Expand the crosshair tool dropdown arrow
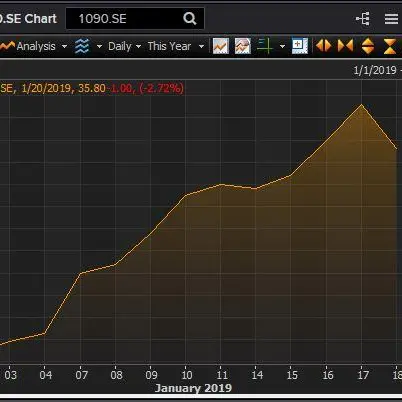This screenshot has height=402, width=402. (282, 46)
